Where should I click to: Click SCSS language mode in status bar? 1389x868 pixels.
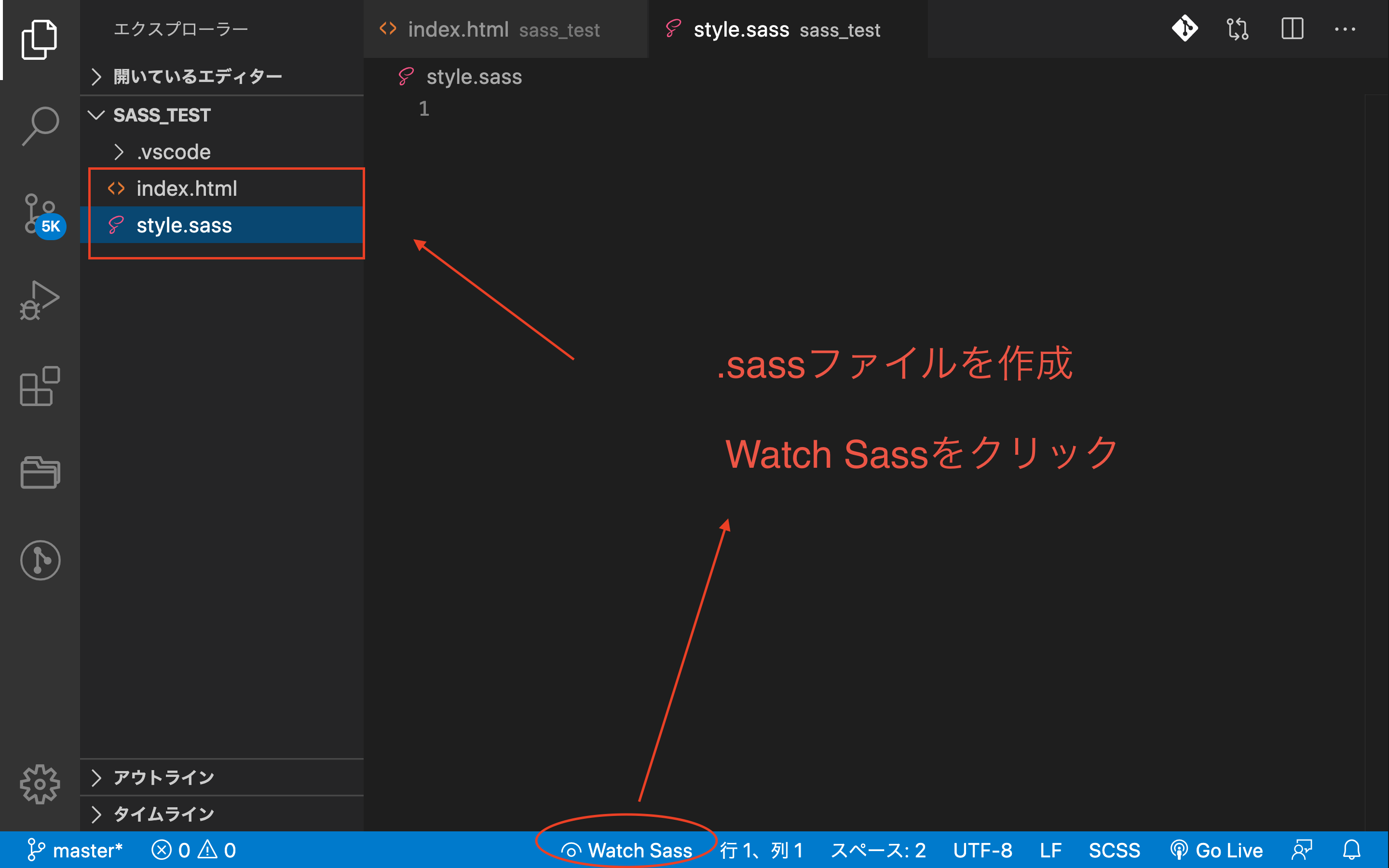[x=1114, y=850]
